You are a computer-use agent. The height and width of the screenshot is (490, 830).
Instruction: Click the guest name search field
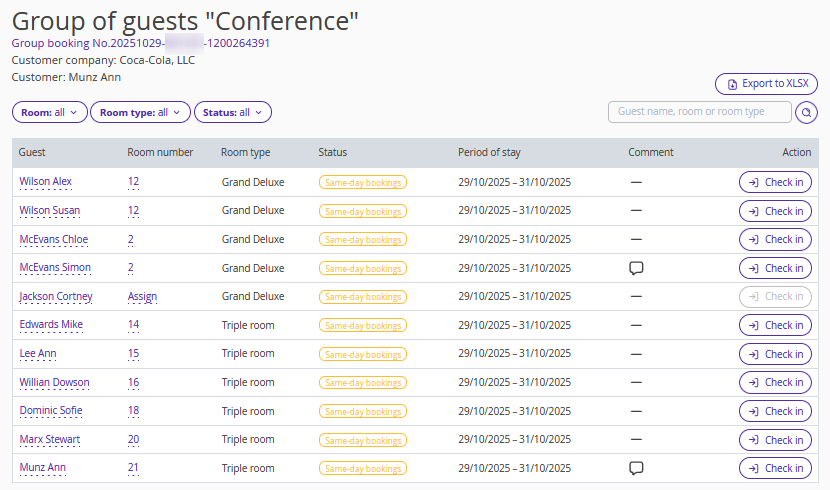click(699, 112)
